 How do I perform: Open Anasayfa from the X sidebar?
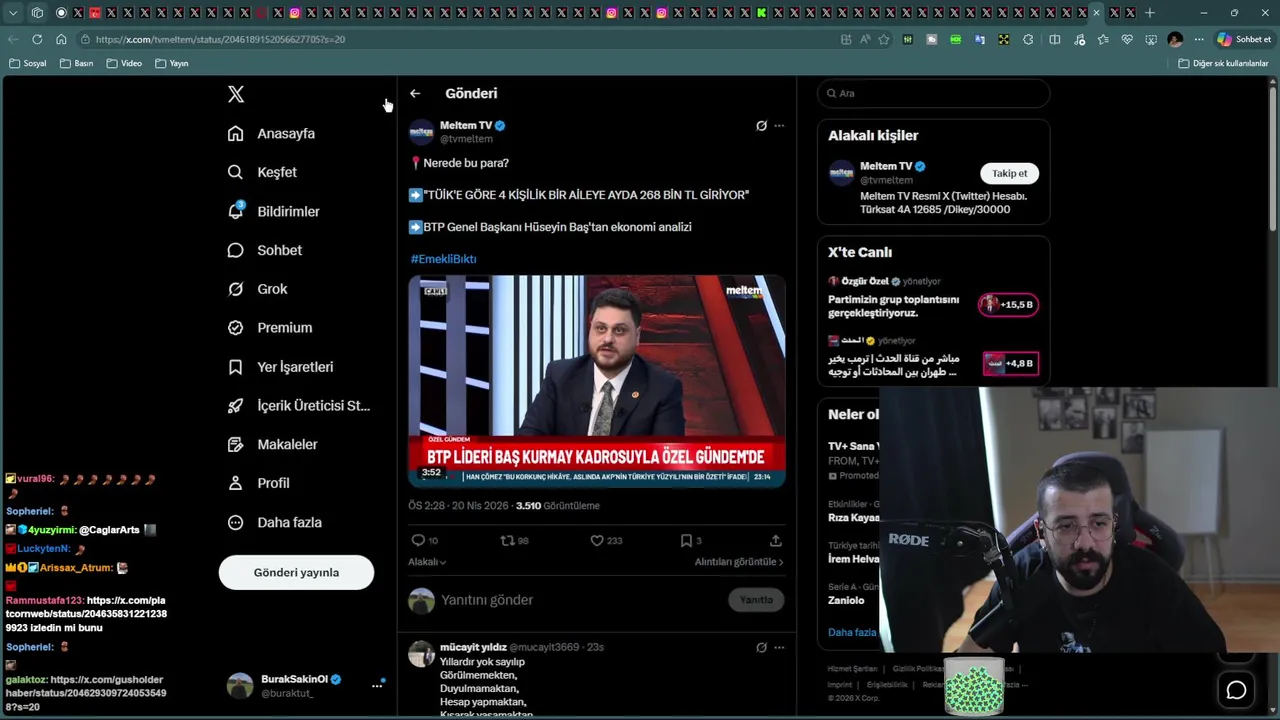tap(271, 133)
